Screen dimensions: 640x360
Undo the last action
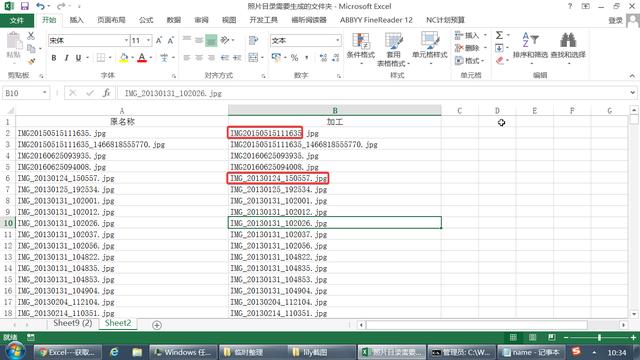click(40, 6)
